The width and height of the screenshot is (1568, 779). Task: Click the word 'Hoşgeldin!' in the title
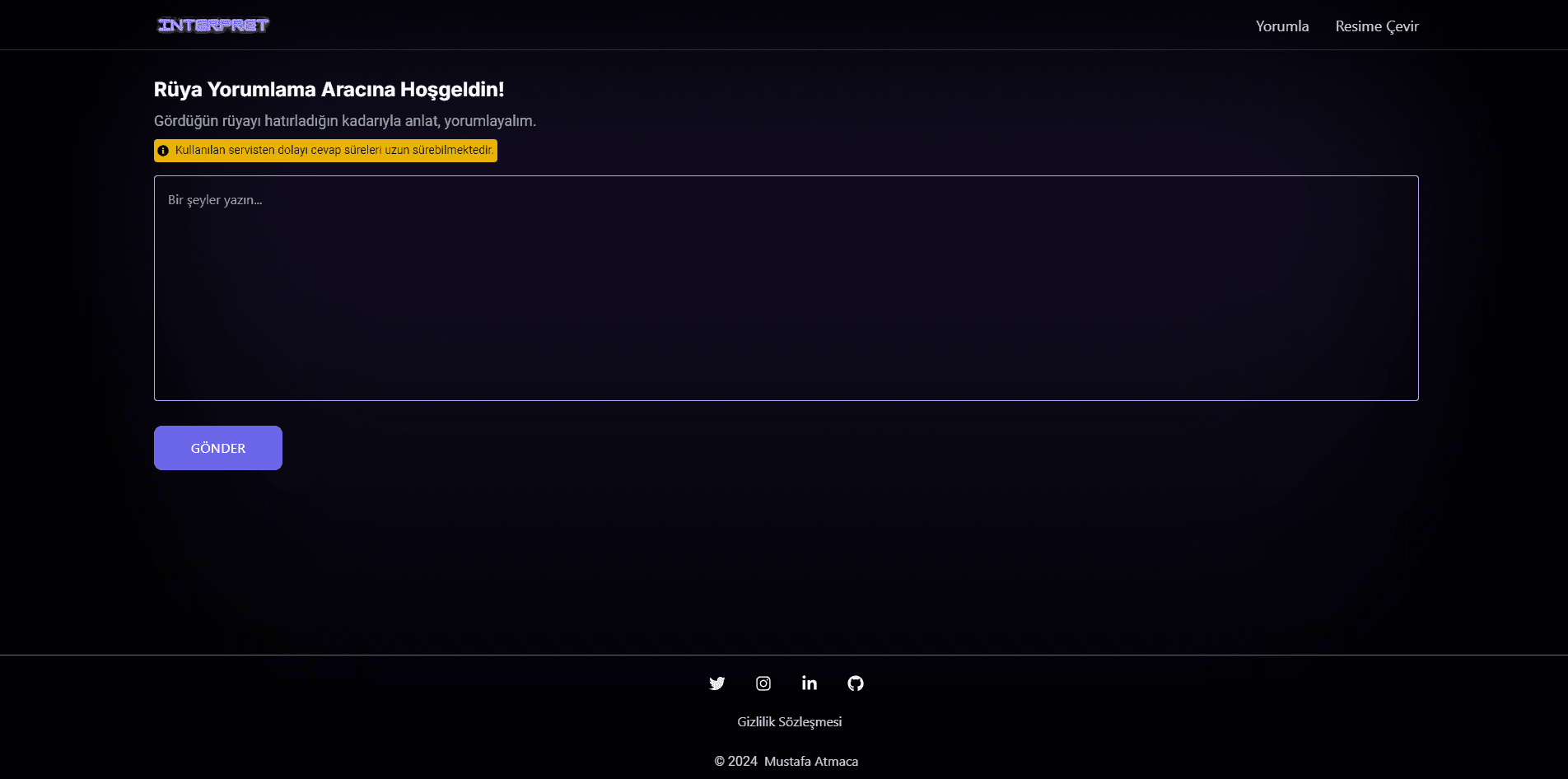[x=452, y=90]
